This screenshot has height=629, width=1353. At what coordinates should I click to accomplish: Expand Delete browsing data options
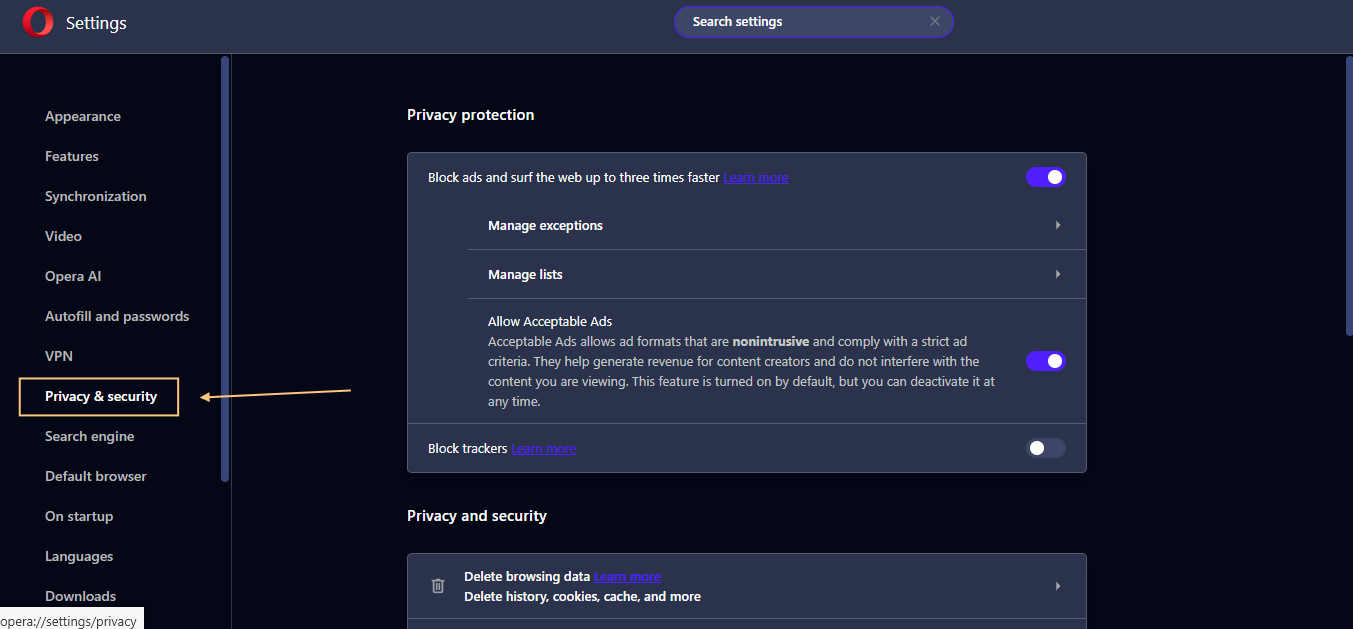pos(1057,585)
